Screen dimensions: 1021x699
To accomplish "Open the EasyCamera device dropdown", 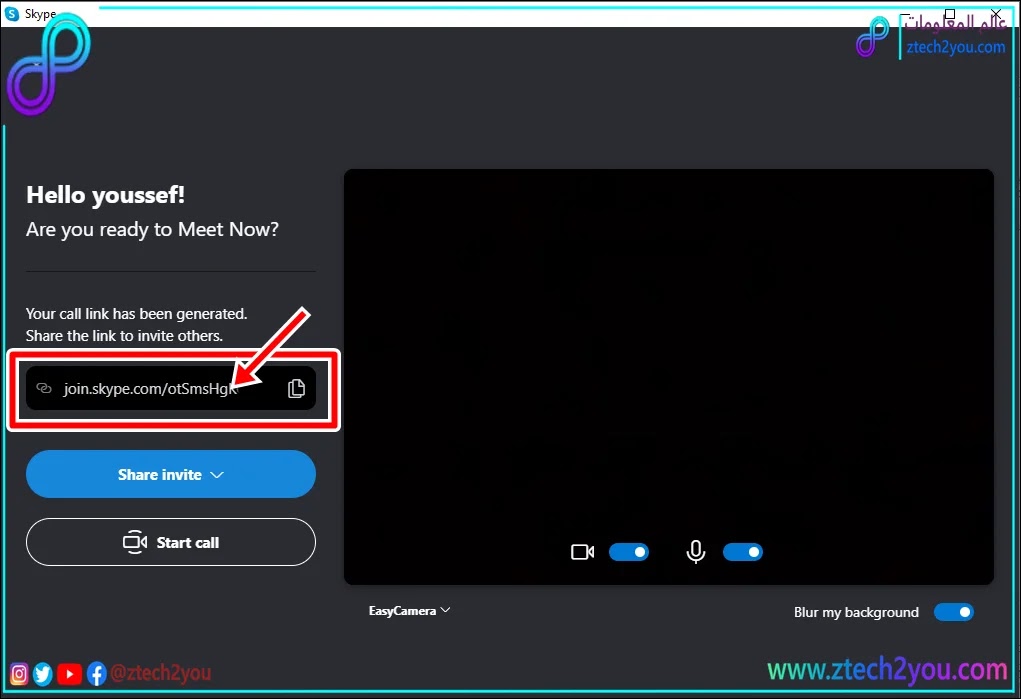I will click(x=410, y=611).
